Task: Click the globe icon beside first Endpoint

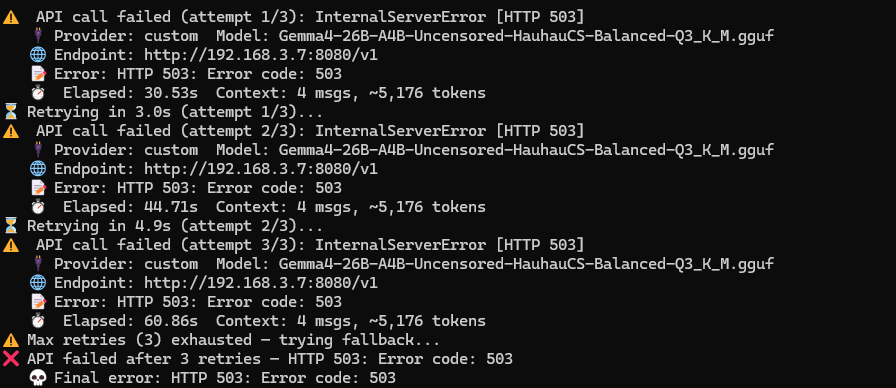Action: click(38, 55)
